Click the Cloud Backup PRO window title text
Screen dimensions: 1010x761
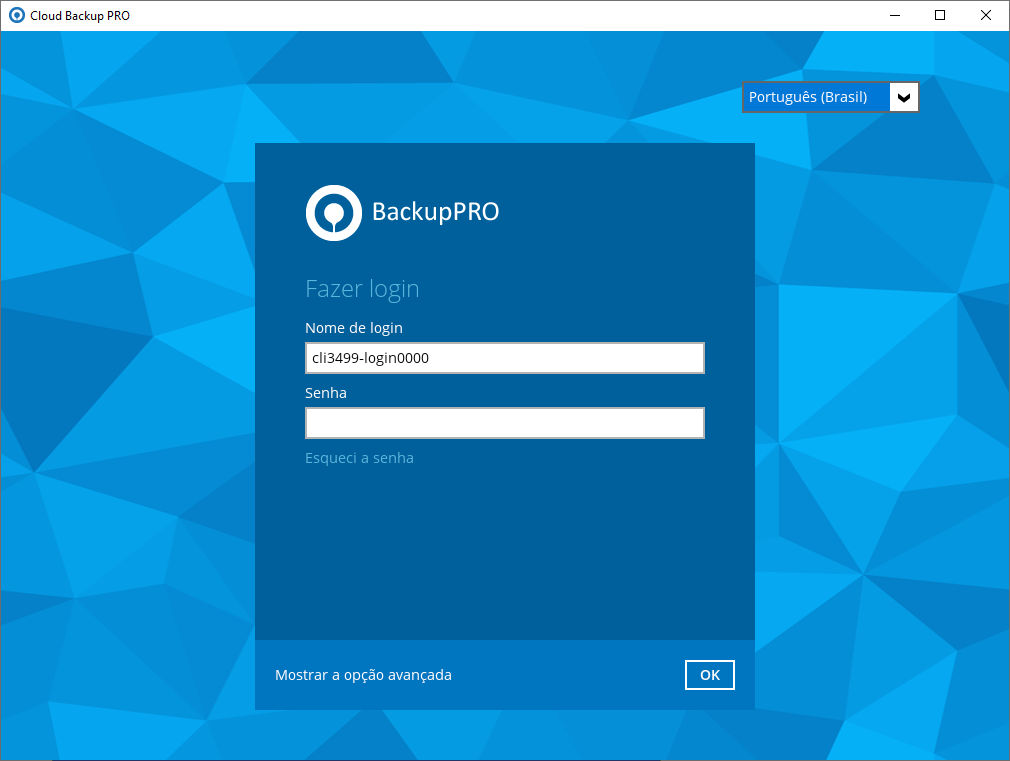[80, 15]
